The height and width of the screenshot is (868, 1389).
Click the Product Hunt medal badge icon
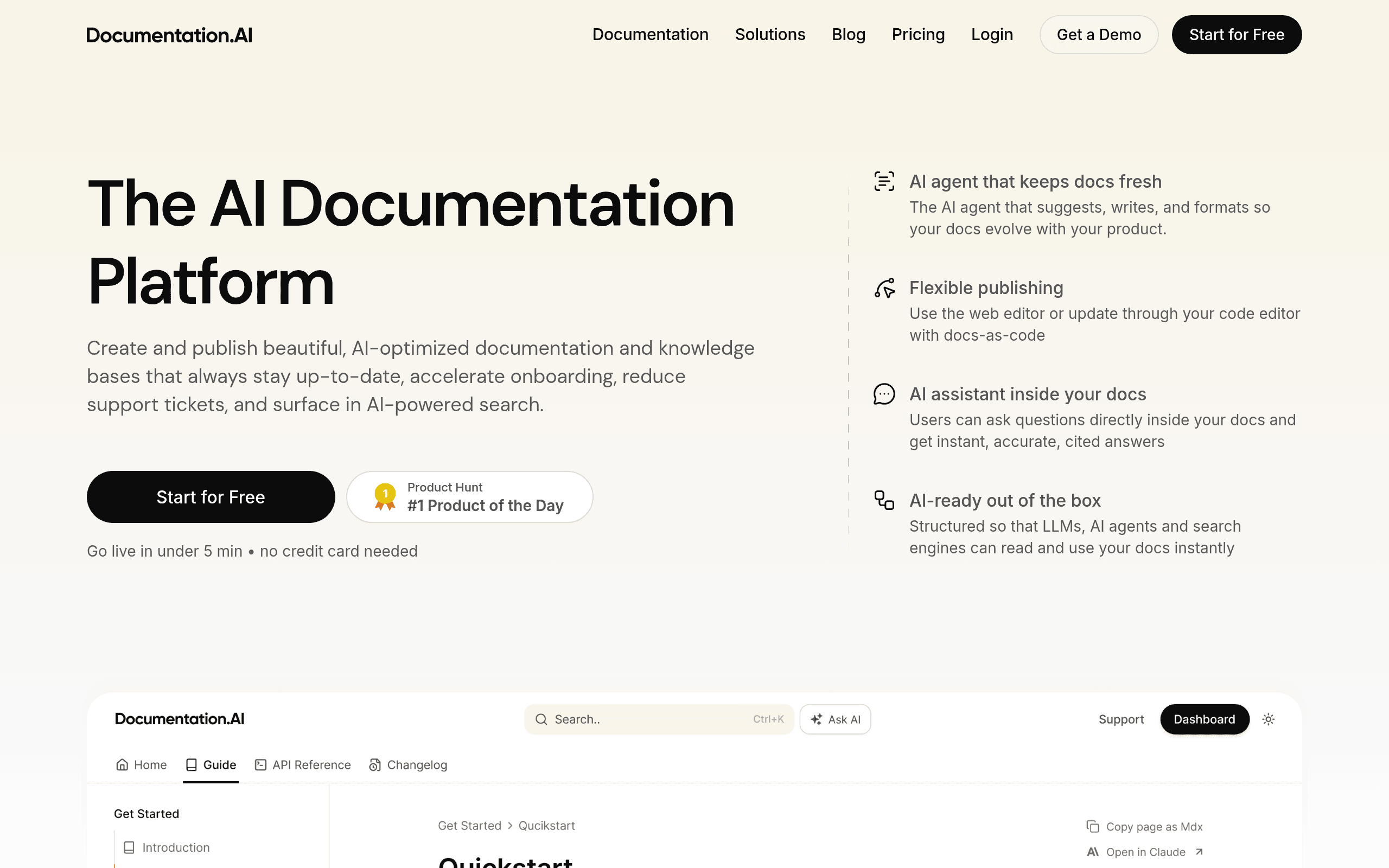(x=385, y=496)
